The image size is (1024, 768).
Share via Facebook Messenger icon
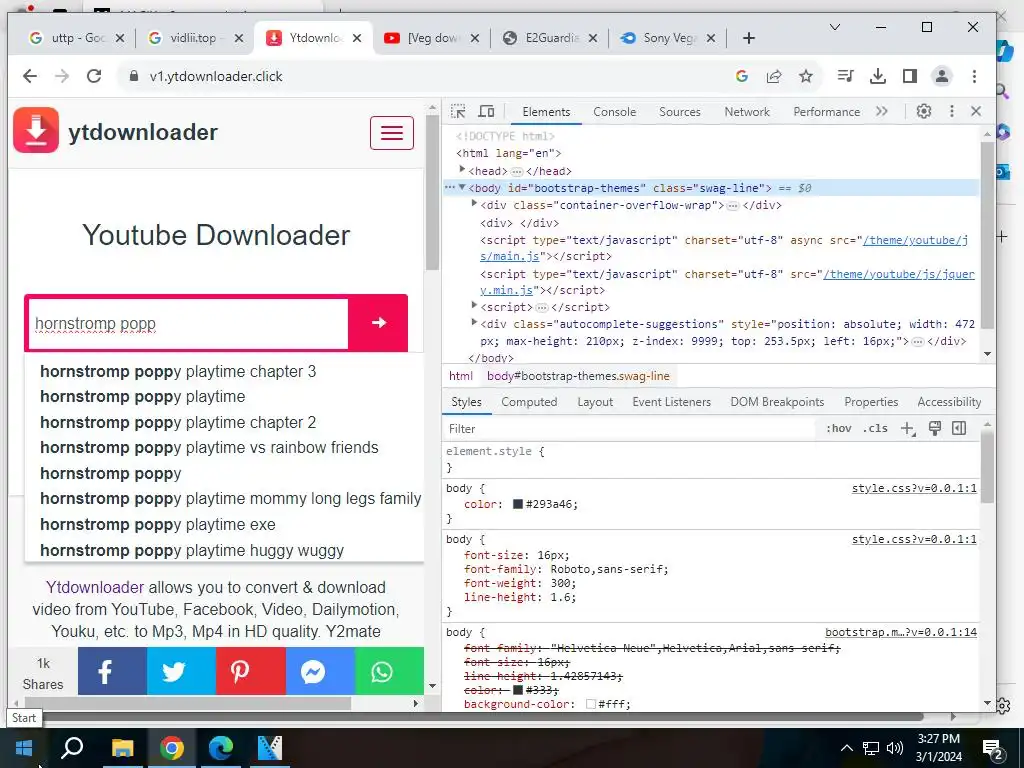320,671
